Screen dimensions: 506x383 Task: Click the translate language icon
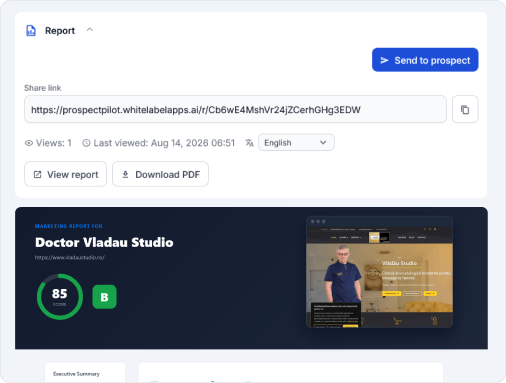[x=250, y=143]
